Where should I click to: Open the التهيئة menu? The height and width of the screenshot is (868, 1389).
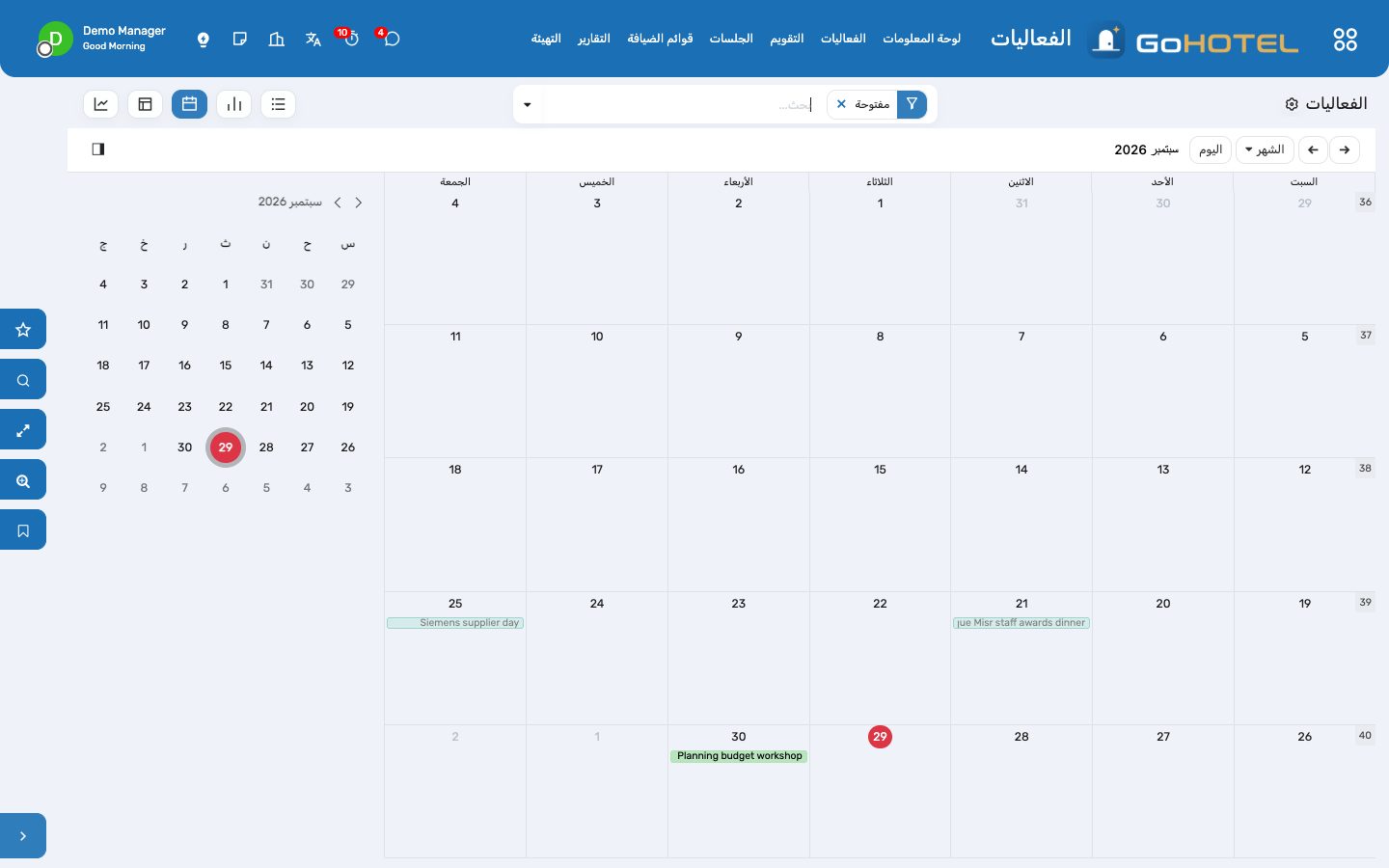[546, 39]
